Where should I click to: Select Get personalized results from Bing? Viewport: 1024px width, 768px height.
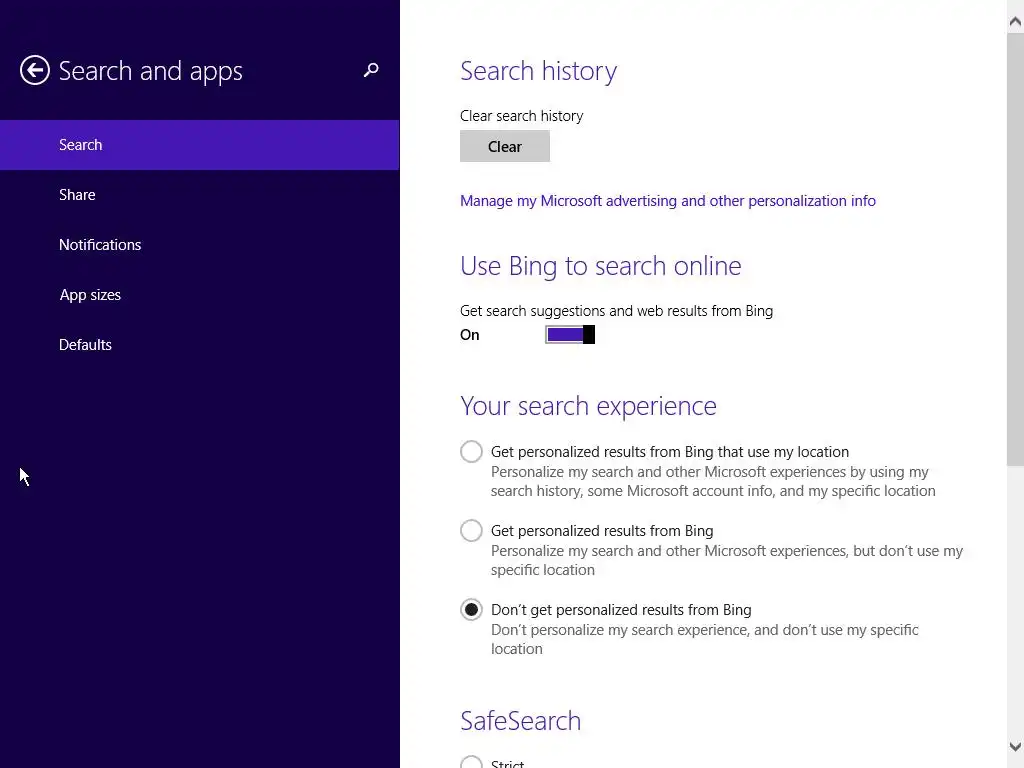471,530
